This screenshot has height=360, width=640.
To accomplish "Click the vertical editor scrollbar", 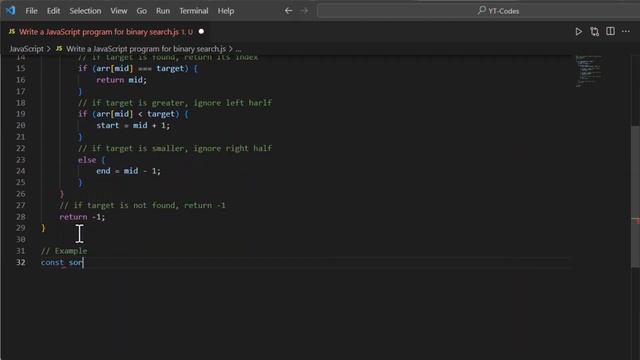I will (x=635, y=197).
